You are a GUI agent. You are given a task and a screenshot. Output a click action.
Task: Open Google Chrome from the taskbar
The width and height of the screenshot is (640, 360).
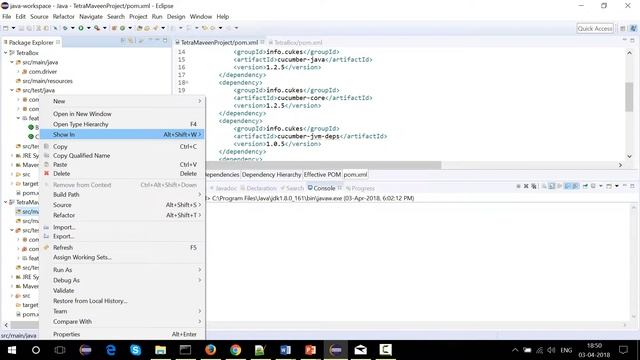[235, 350]
